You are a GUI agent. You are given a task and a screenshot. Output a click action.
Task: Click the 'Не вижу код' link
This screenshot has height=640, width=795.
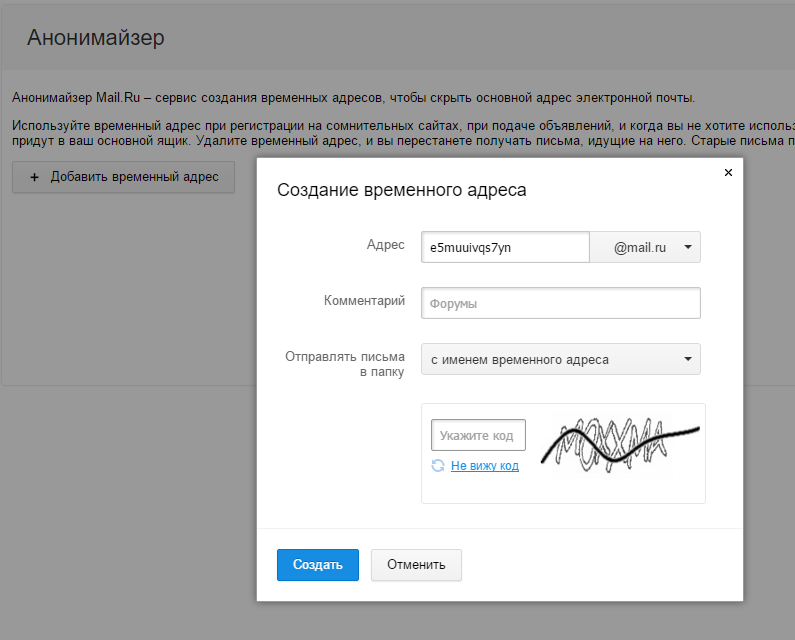tap(485, 465)
